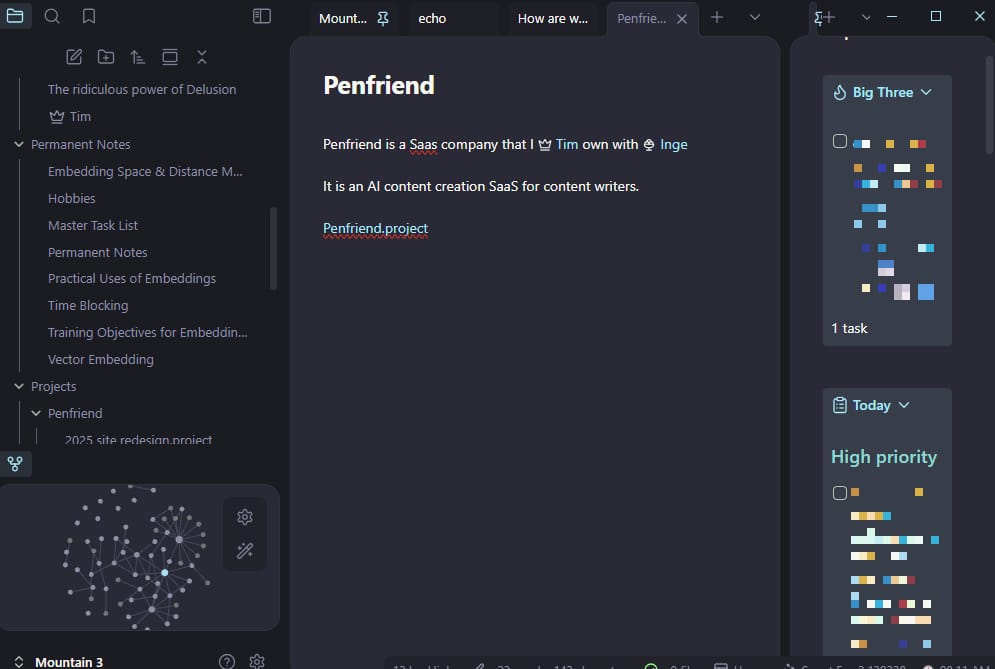Open main tab list dropdown arrow
This screenshot has height=669, width=995.
point(754,17)
